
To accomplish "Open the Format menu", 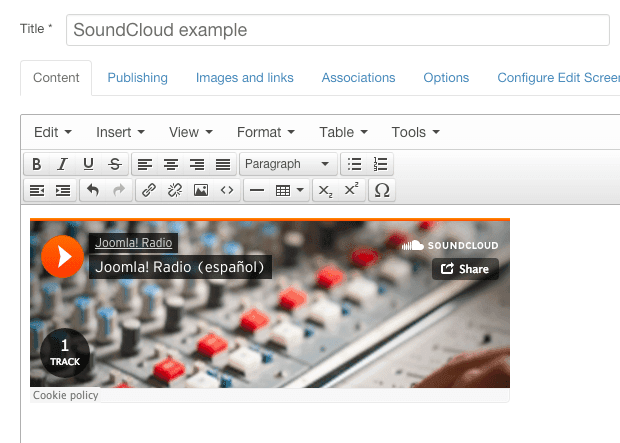I will [x=266, y=132].
